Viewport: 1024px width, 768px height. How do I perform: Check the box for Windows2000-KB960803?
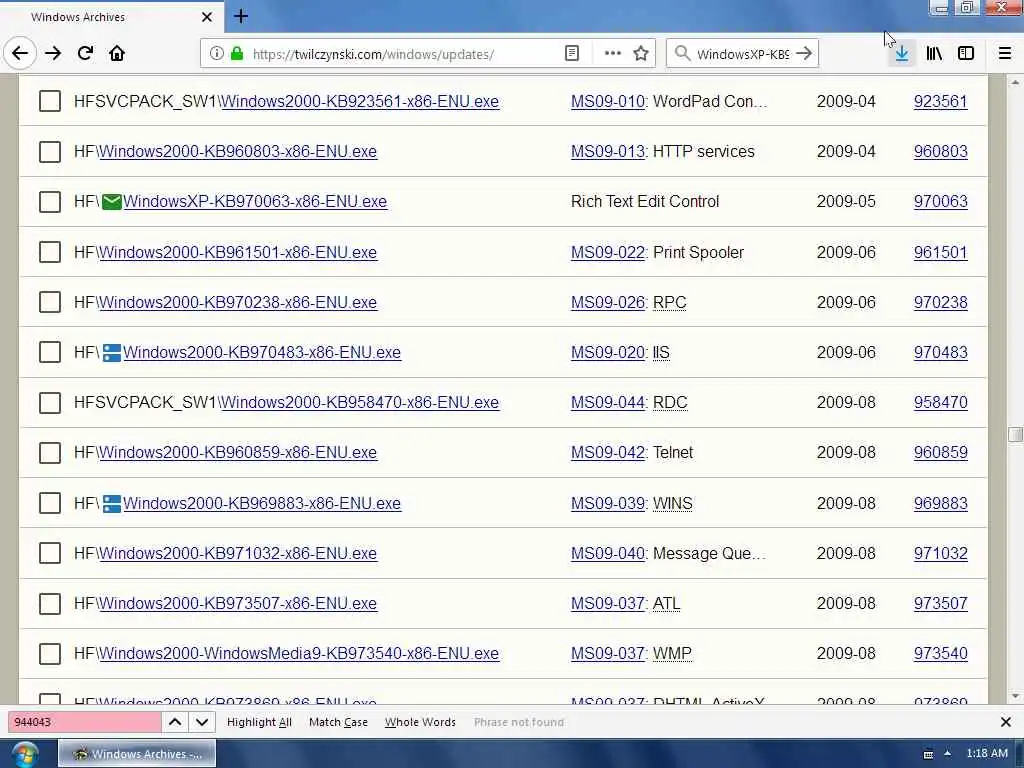[x=50, y=152]
